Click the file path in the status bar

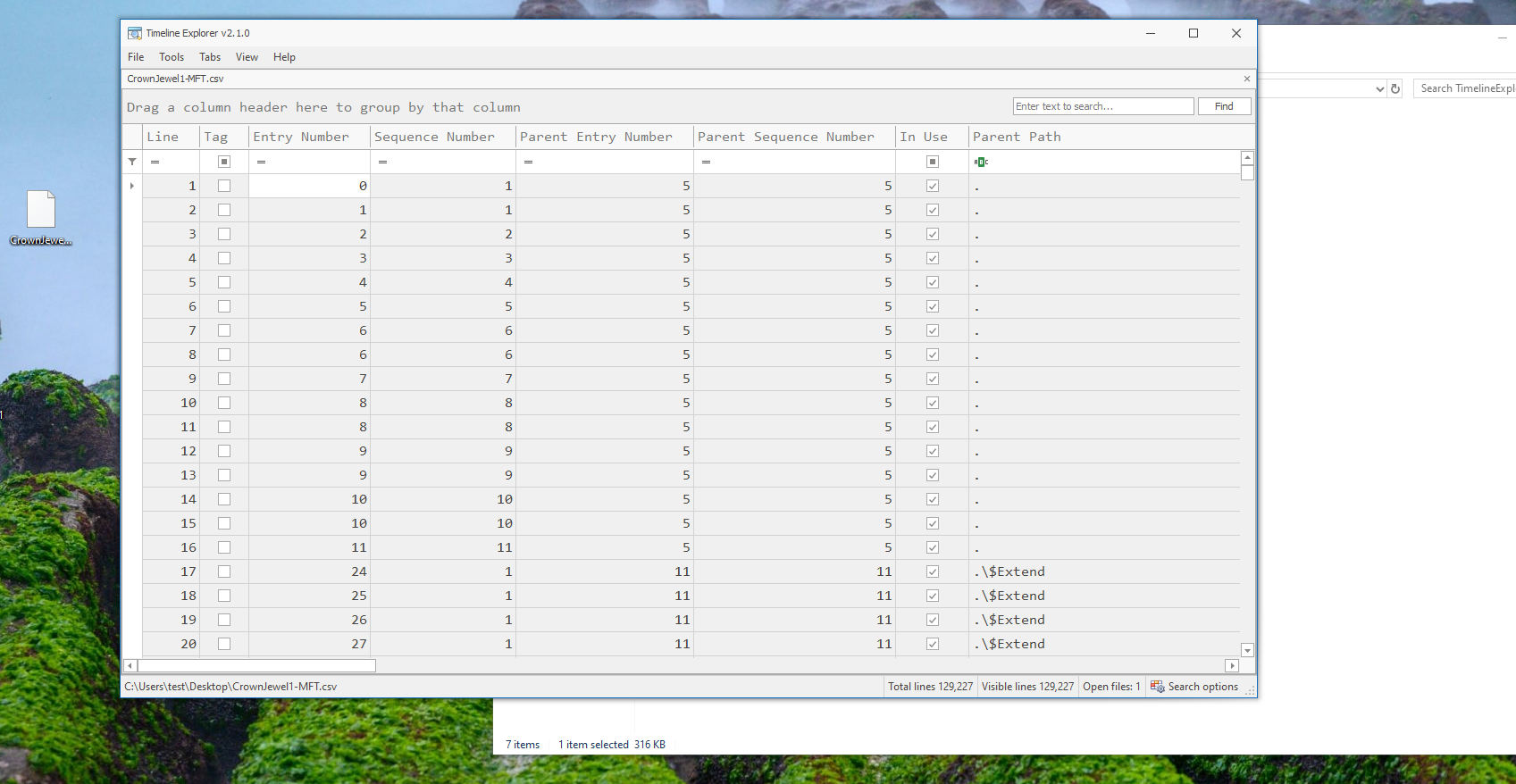pyautogui.click(x=230, y=687)
